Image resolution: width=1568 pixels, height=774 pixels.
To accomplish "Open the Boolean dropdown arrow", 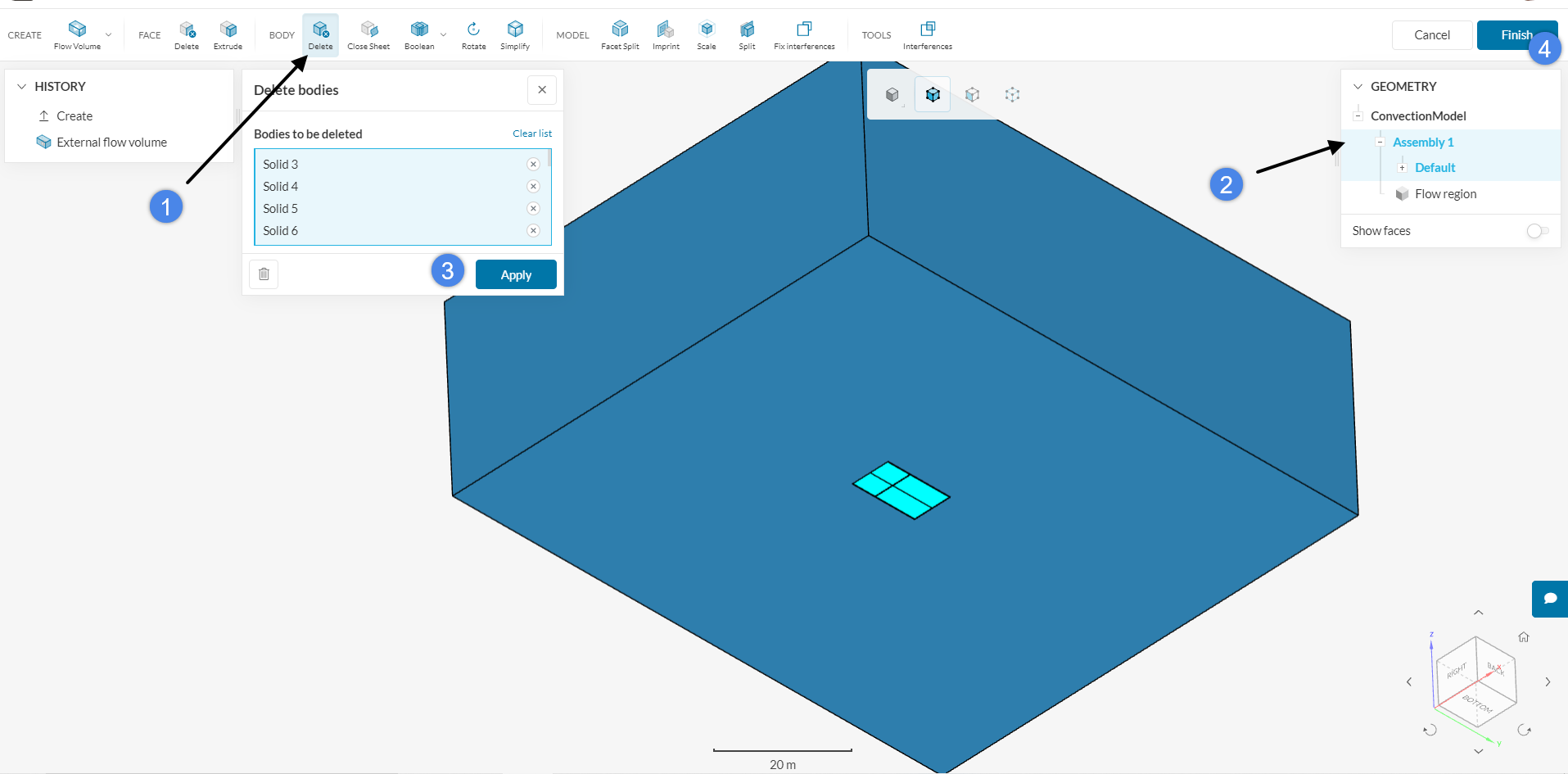I will (x=444, y=35).
